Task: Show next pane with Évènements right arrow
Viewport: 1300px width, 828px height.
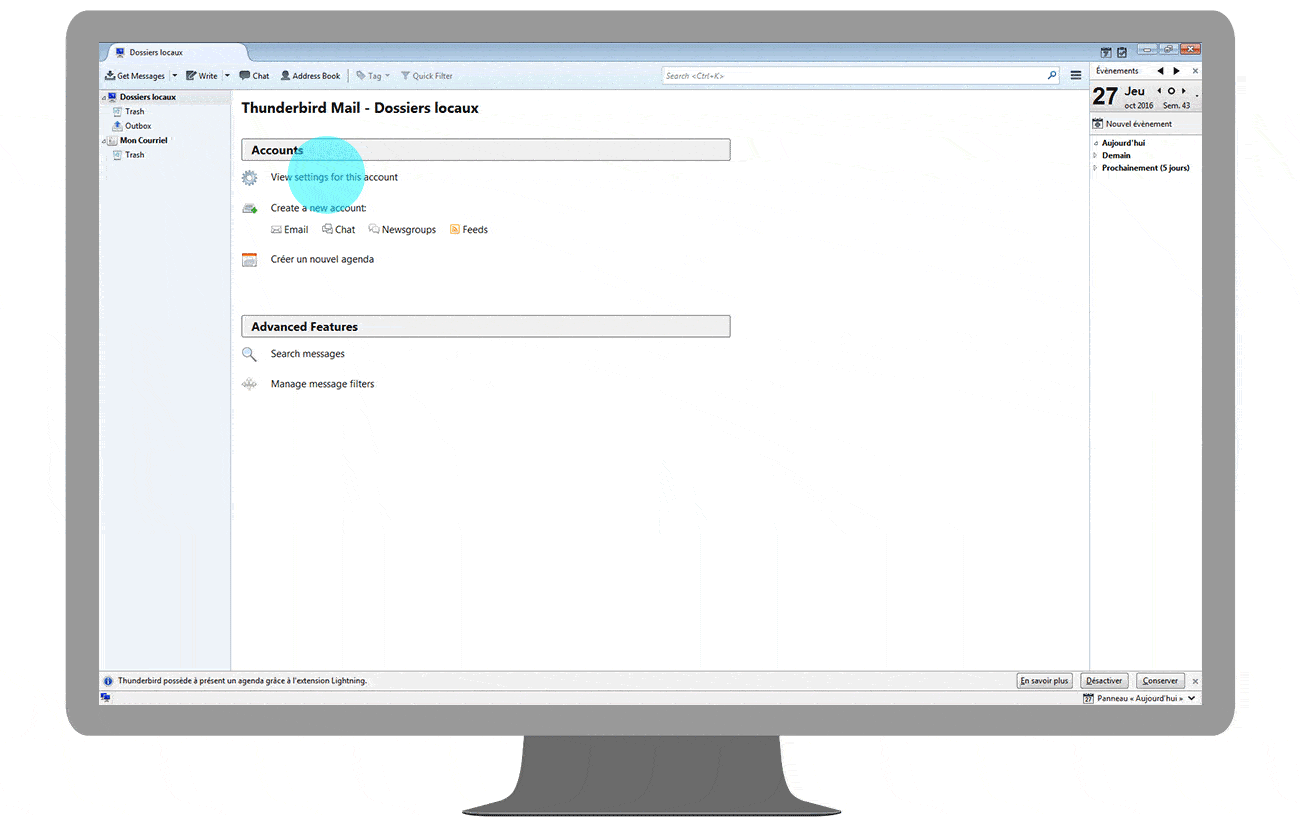Action: [x=1177, y=71]
